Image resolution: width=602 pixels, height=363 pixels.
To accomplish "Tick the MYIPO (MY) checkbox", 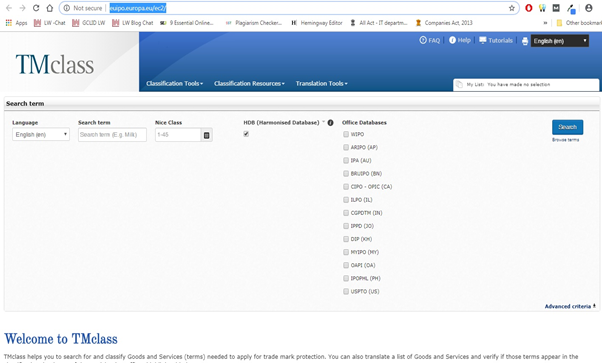I will point(346,252).
